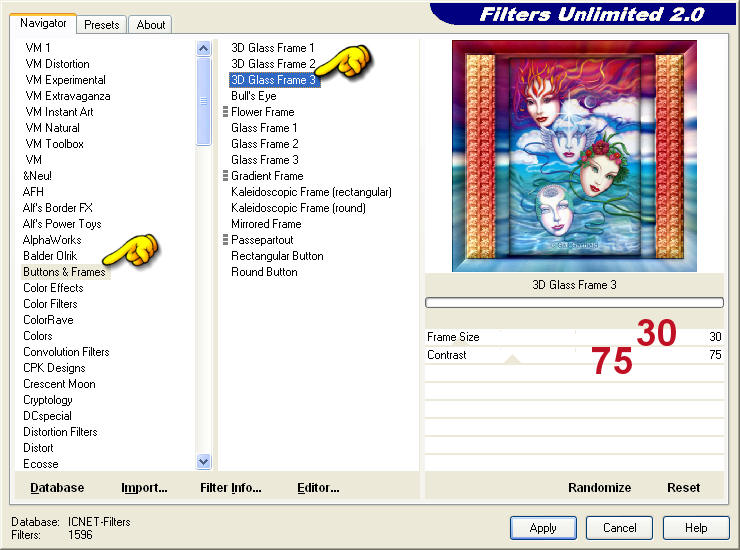Select the DCspecial category
This screenshot has height=550, width=740.
tap(47, 416)
